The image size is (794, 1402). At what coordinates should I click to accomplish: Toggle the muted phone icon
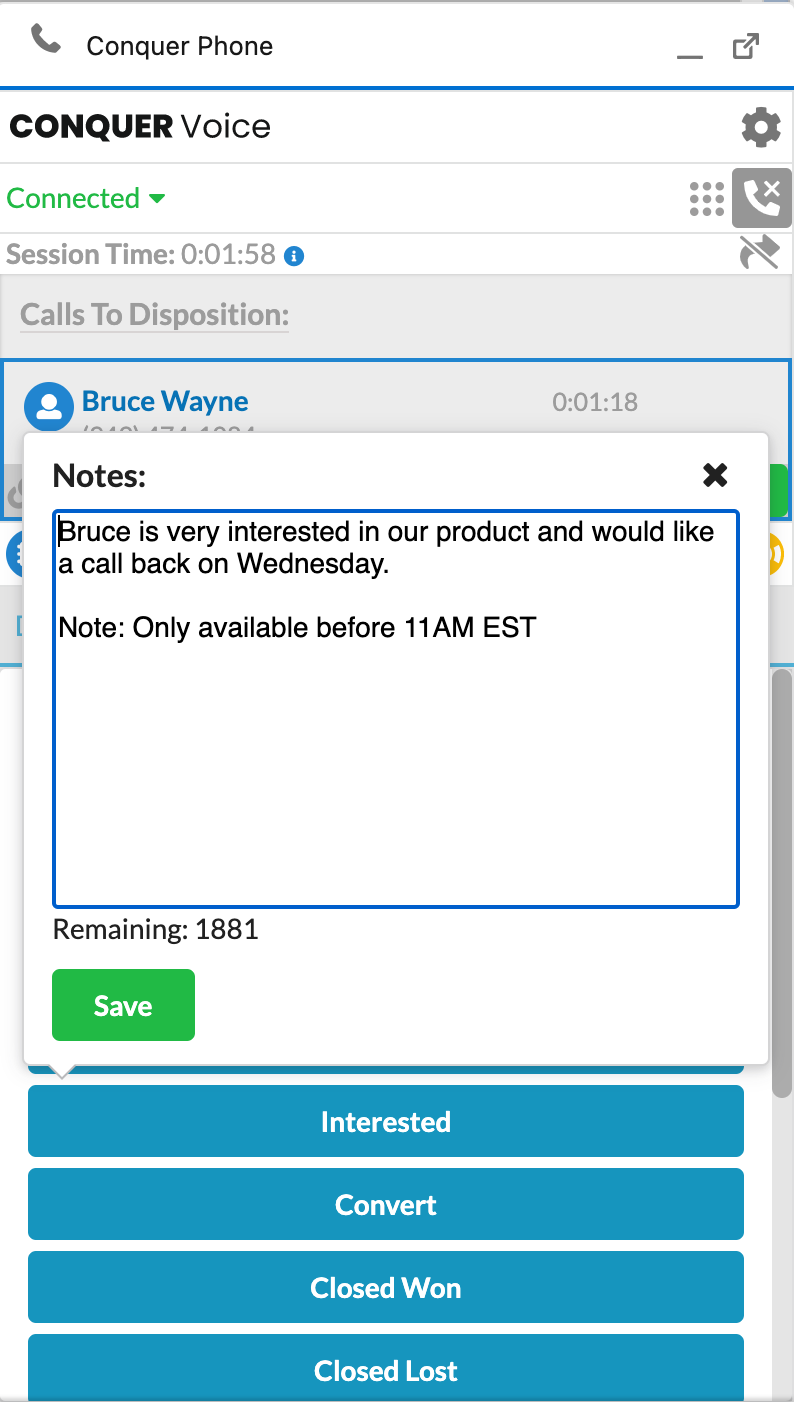(759, 254)
